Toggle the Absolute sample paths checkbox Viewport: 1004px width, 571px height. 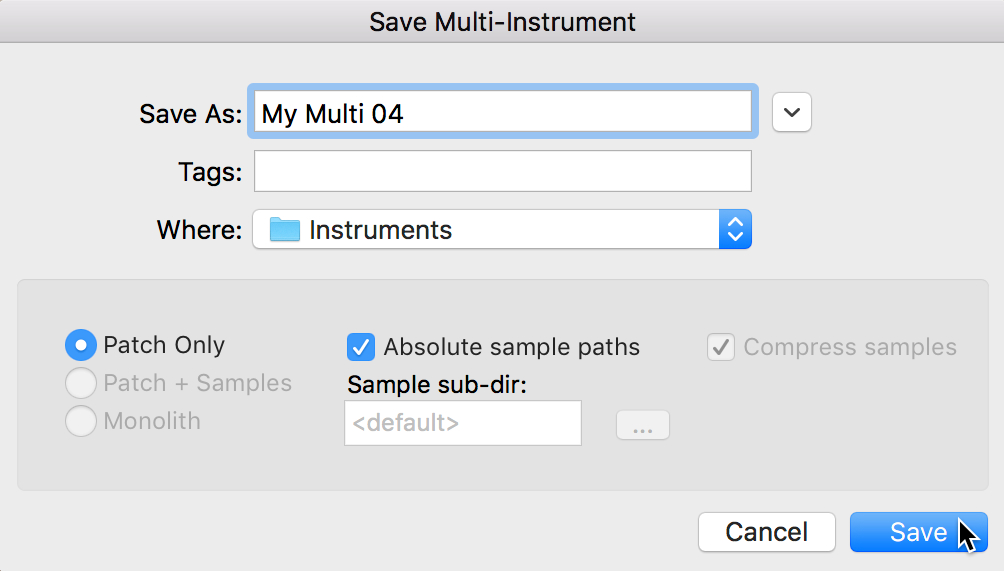[x=361, y=347]
